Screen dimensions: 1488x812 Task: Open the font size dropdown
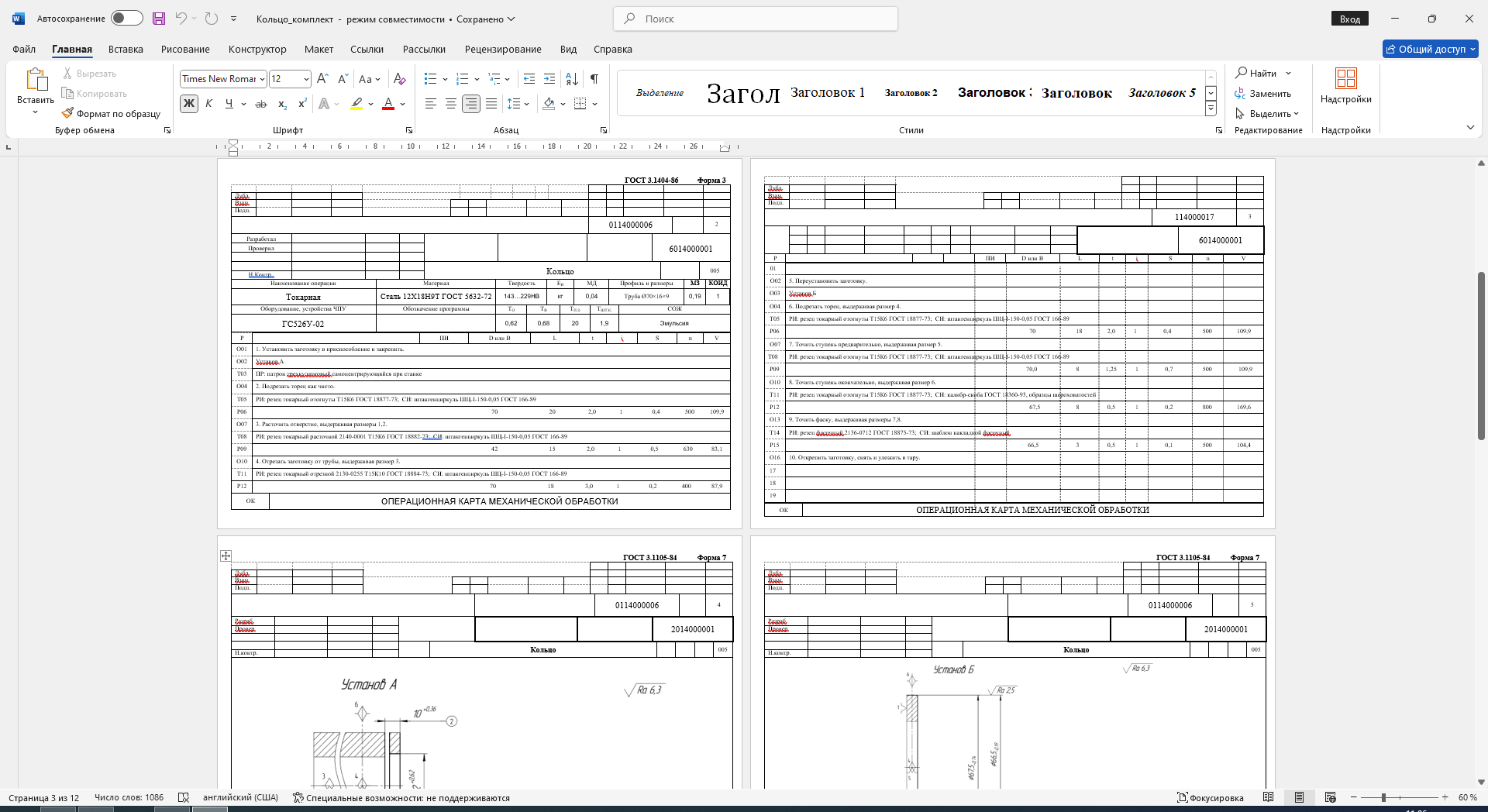[306, 79]
